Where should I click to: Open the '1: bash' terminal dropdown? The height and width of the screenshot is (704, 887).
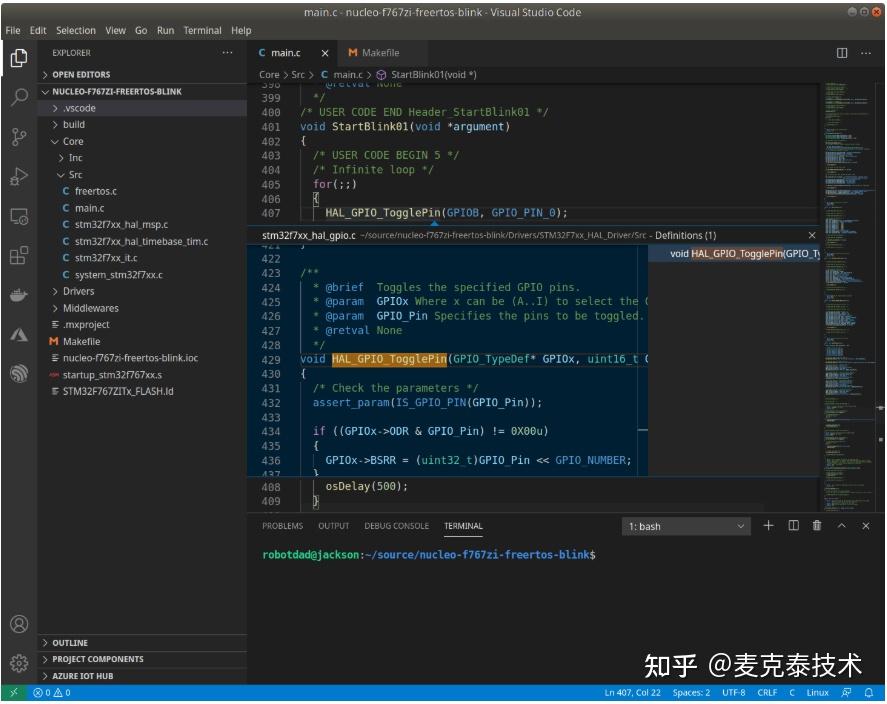[x=686, y=525]
